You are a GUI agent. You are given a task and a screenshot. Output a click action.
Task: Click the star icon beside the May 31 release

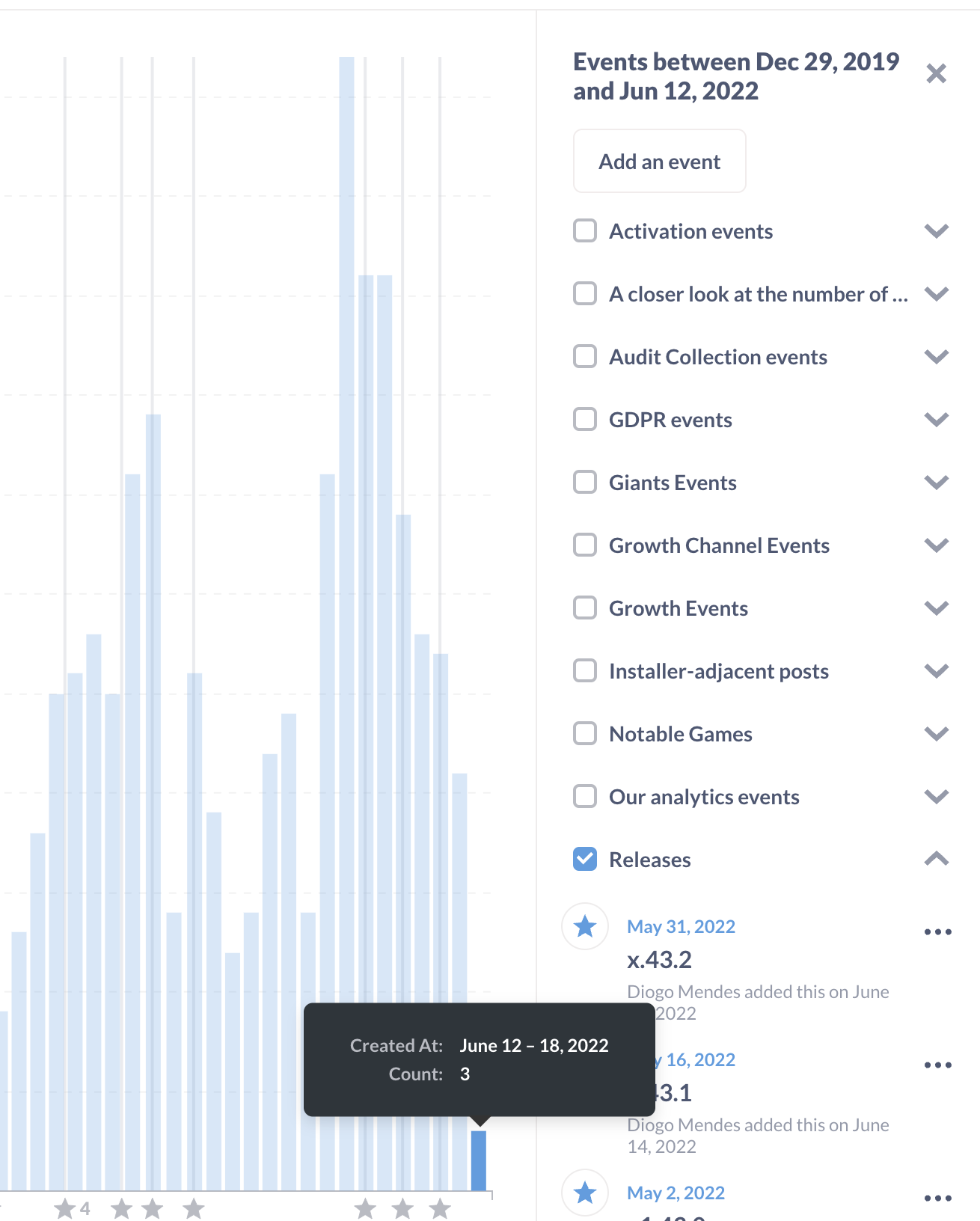[584, 926]
